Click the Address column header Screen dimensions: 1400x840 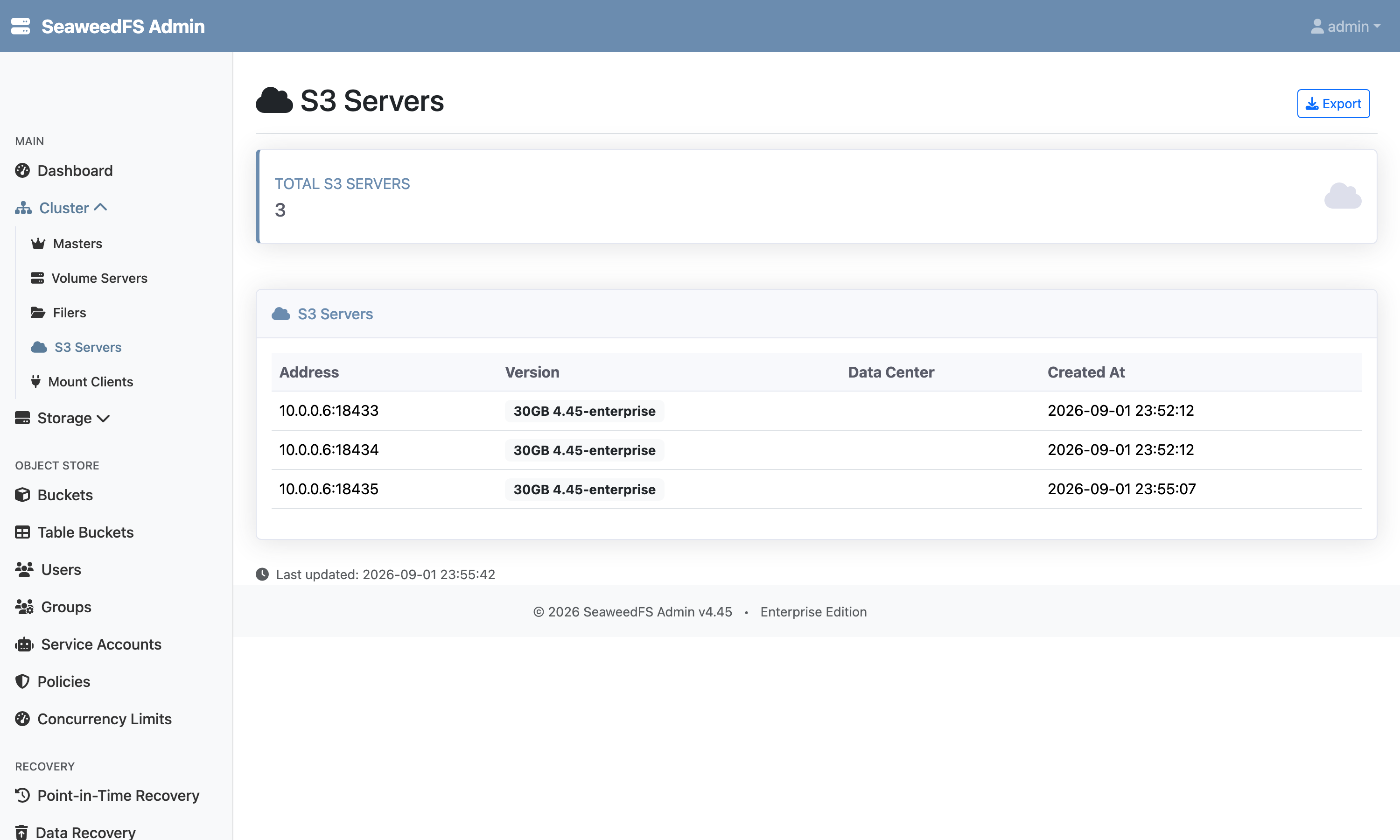309,372
